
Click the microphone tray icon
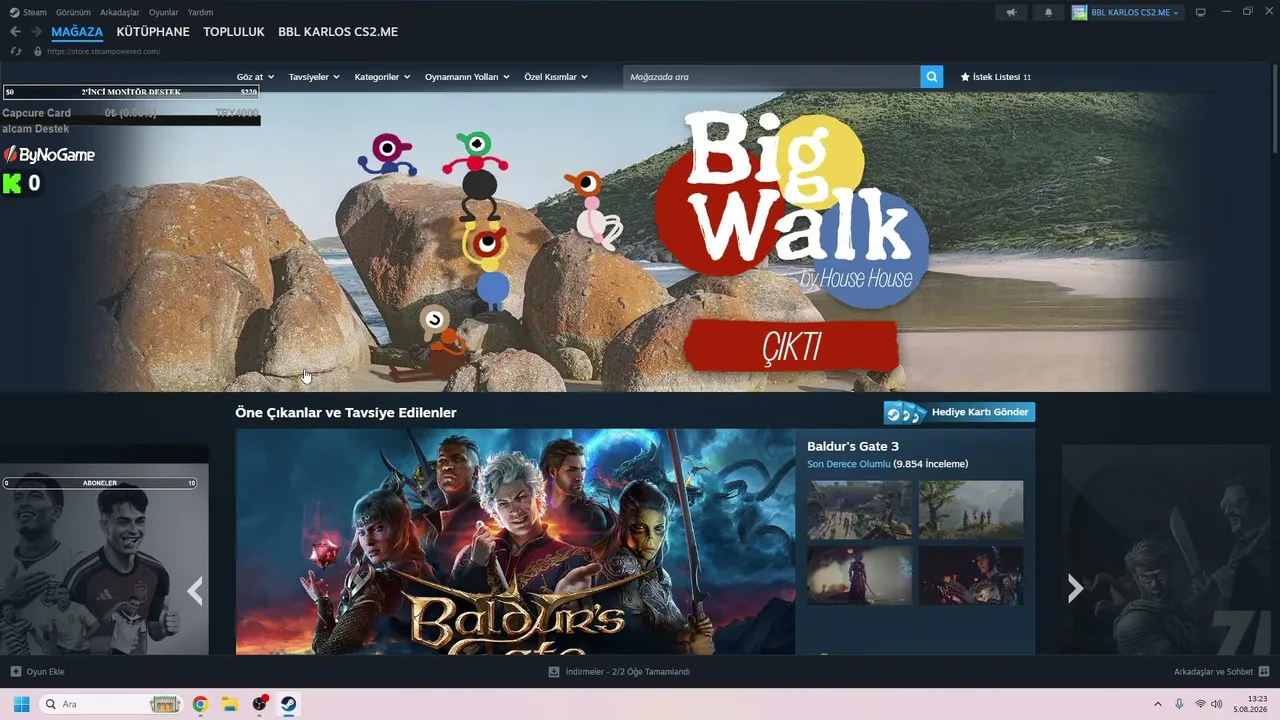click(x=1179, y=704)
